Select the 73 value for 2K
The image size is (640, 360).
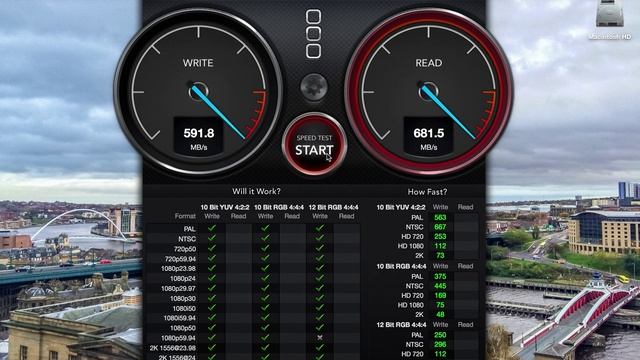tap(440, 256)
